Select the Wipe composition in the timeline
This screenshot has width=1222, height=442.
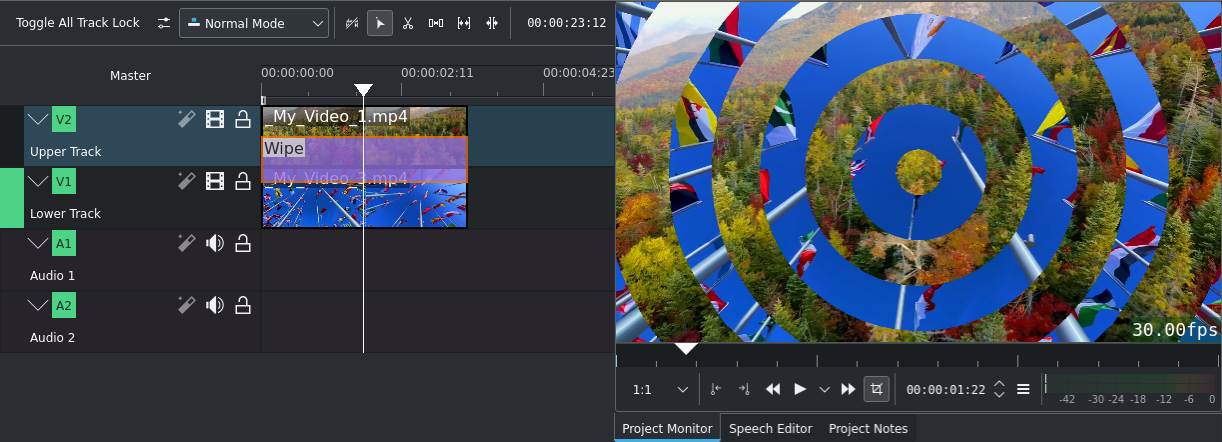click(364, 159)
